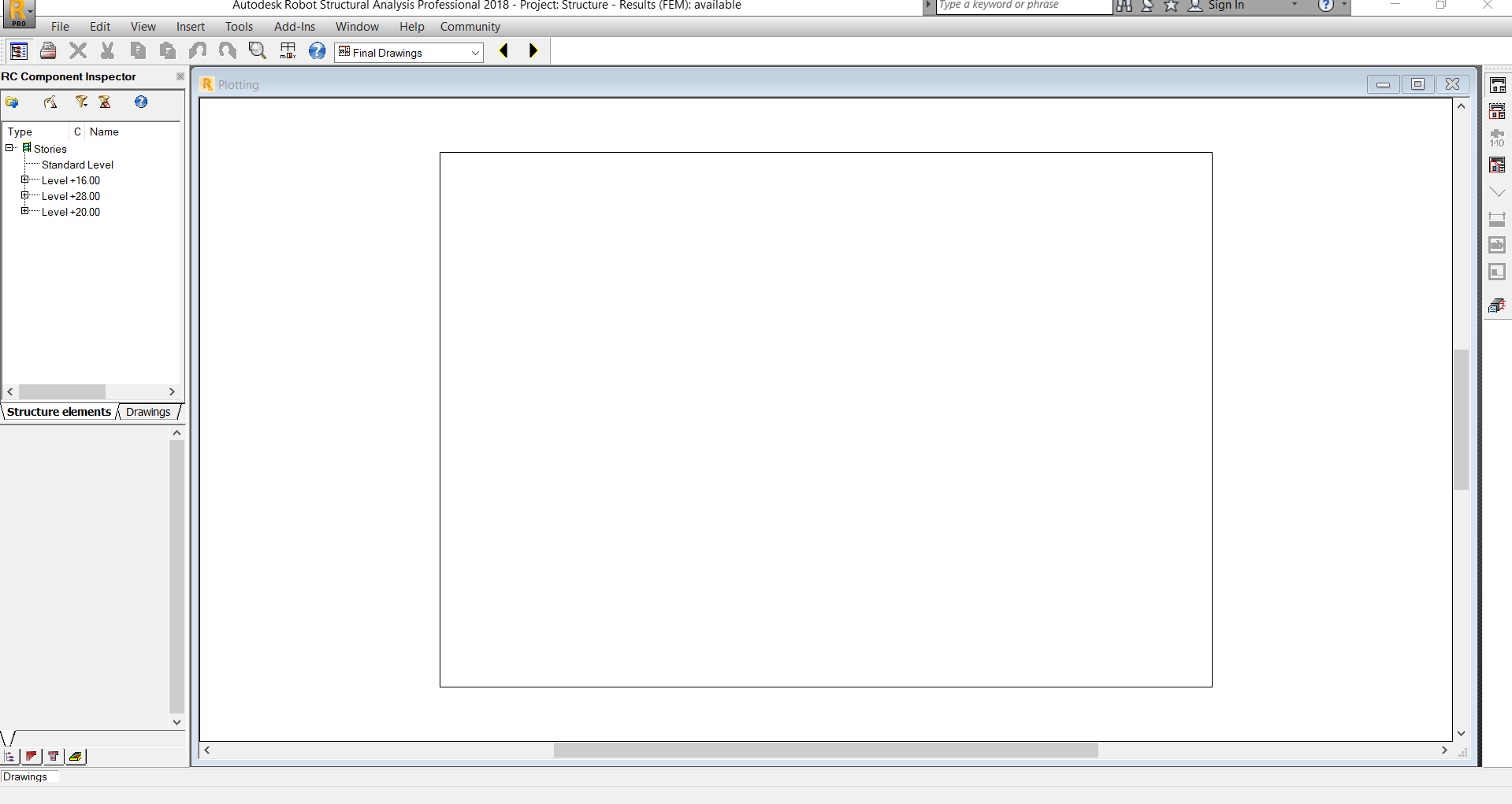
Task: Click right arrow of inspector tree scrollbar
Action: [x=172, y=391]
